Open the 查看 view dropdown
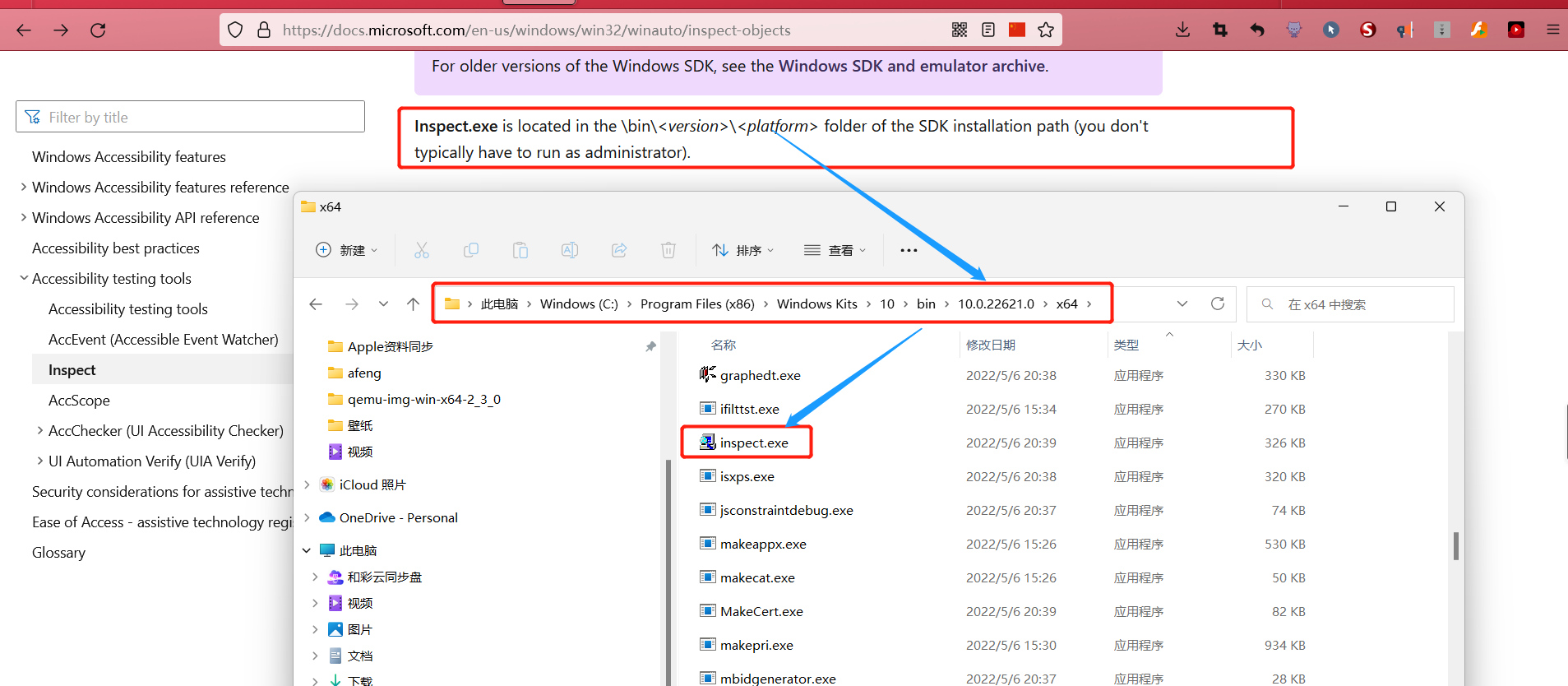This screenshot has width=1568, height=686. [835, 250]
